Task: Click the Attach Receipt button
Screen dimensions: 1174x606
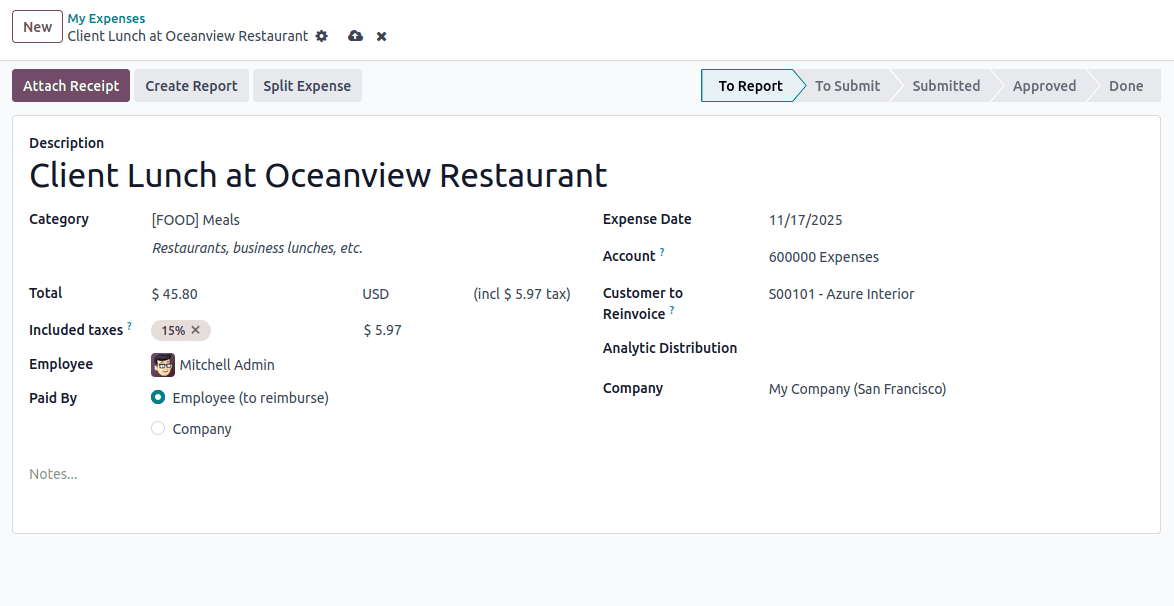Action: click(x=70, y=85)
